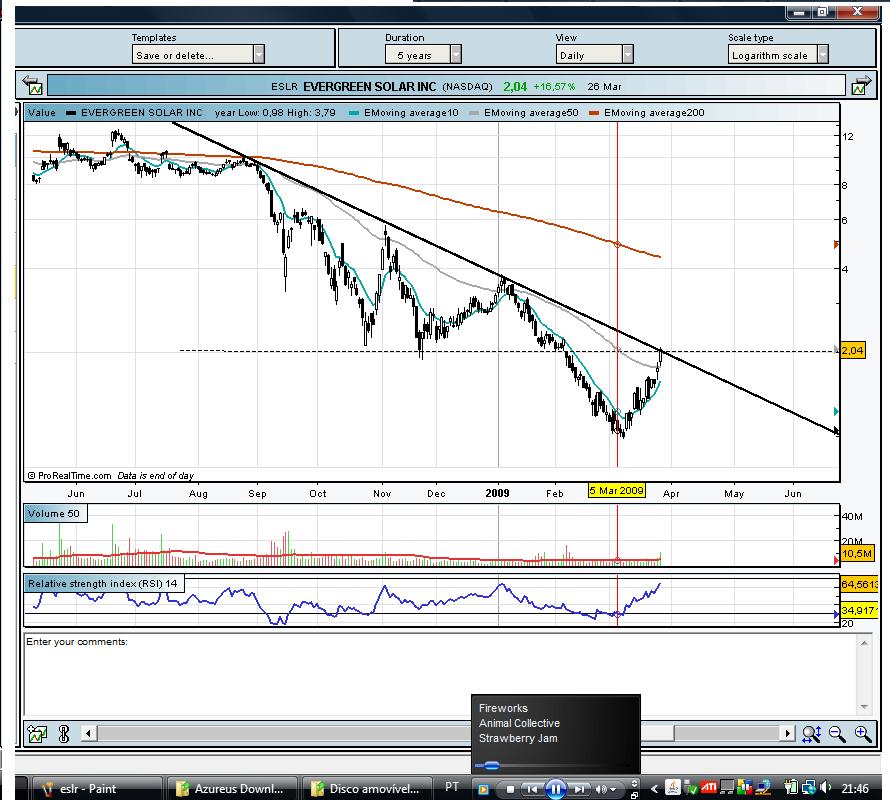The image size is (890, 800).
Task: Skip to next track in media player
Action: pyautogui.click(x=580, y=789)
